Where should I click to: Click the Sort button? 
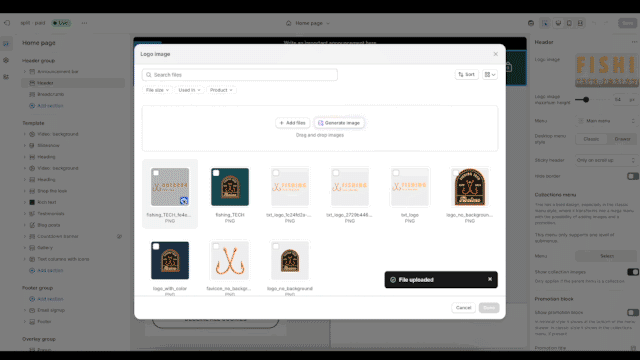pos(467,75)
